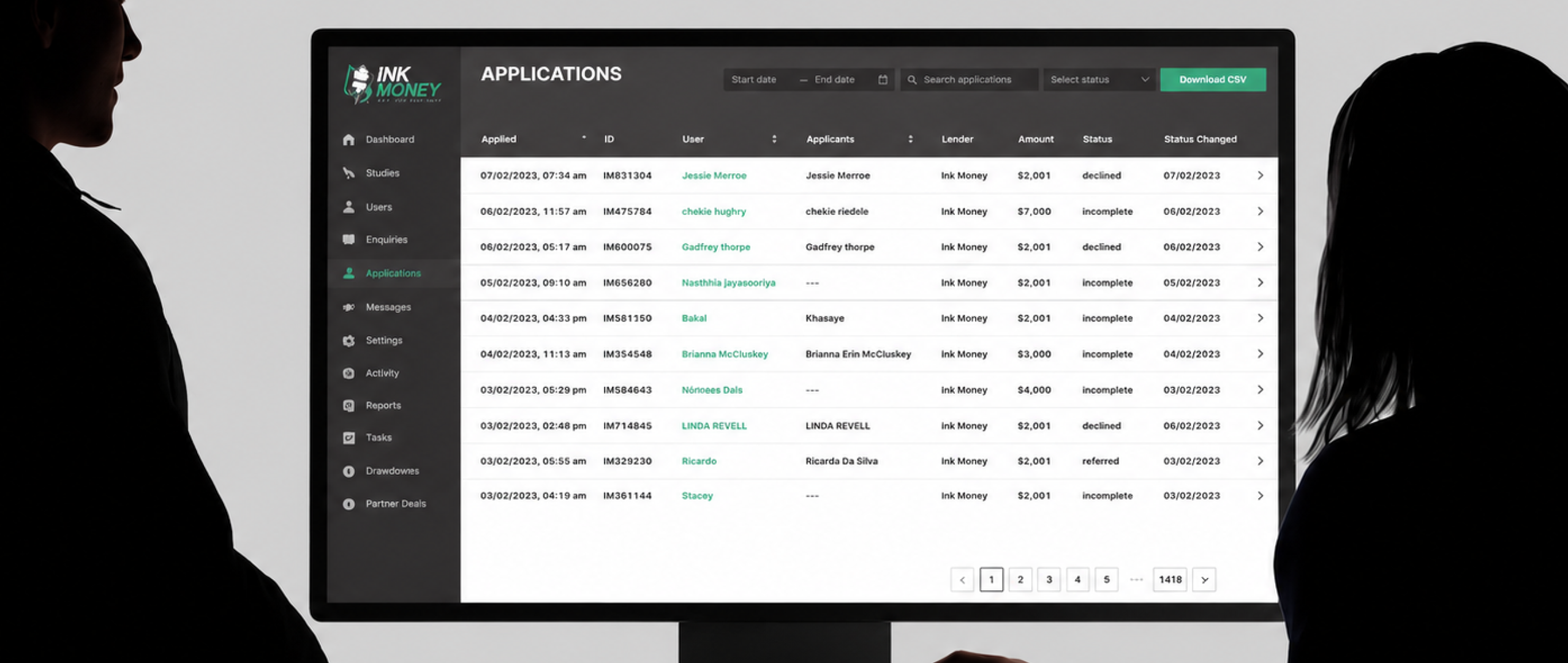
Task: Sort by the User column arrows
Action: 774,139
